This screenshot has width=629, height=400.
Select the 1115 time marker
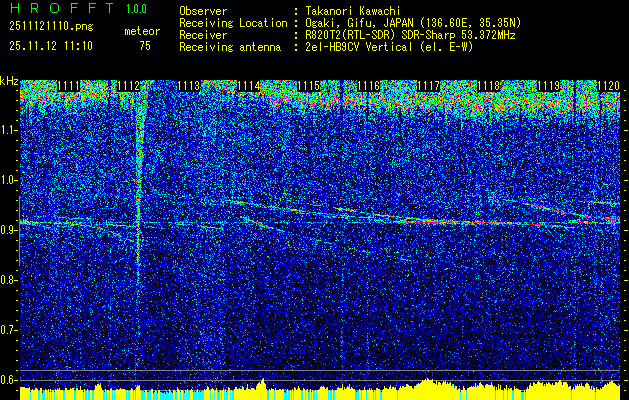coord(309,86)
